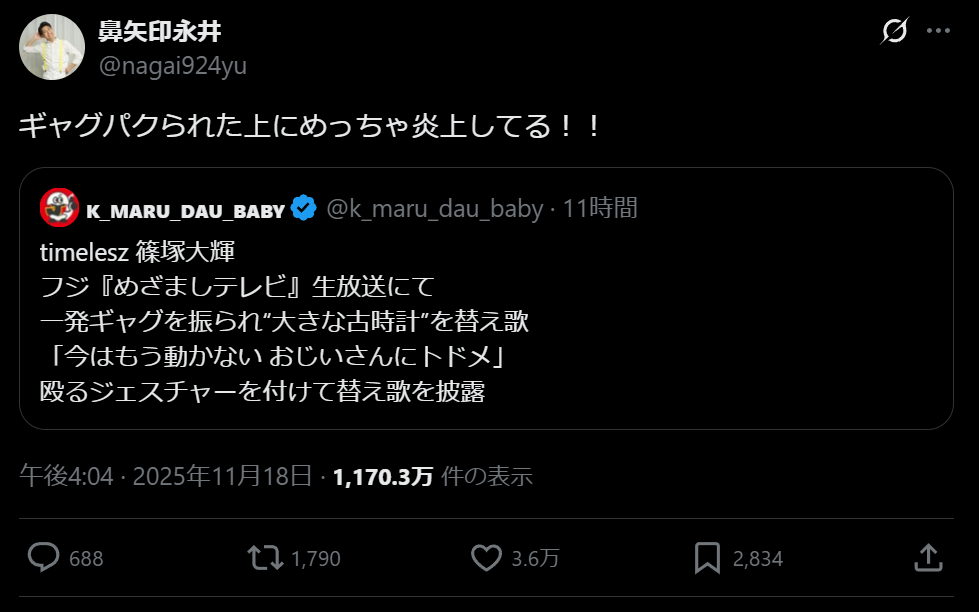
Task: Click the 11時間 timestamp on quoted post
Action: (x=600, y=208)
